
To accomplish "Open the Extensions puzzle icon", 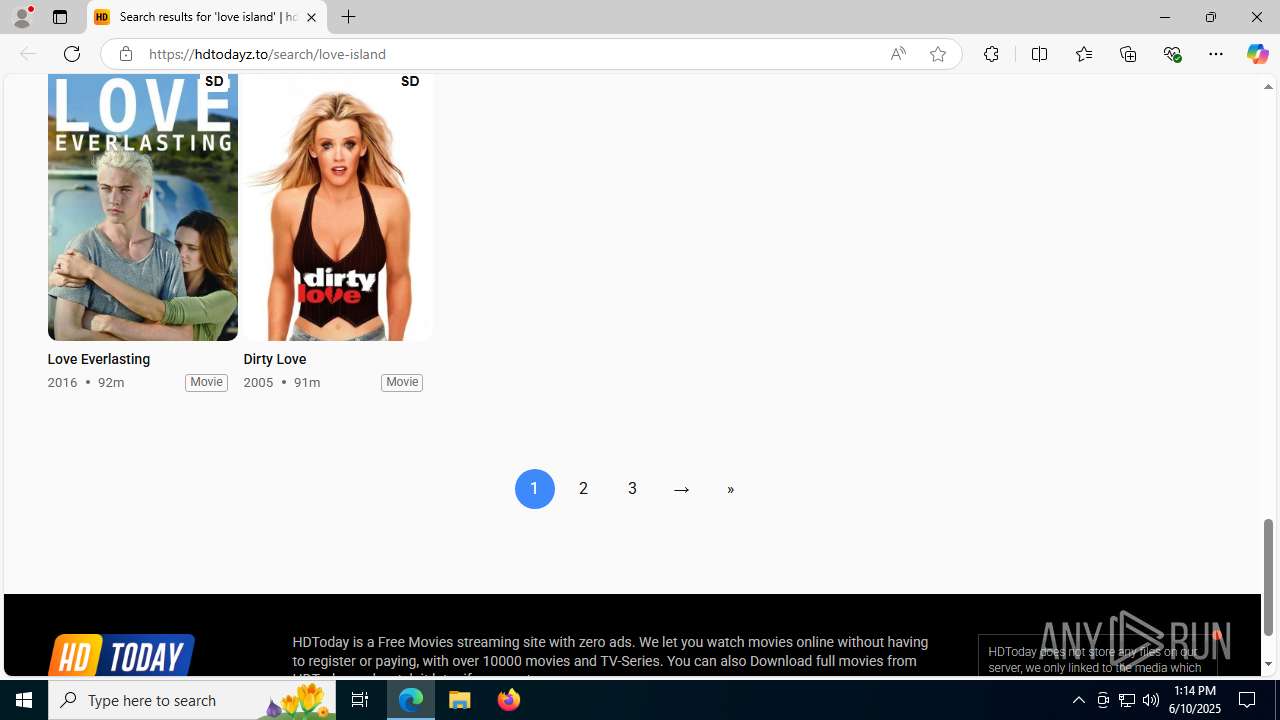I will coord(991,54).
